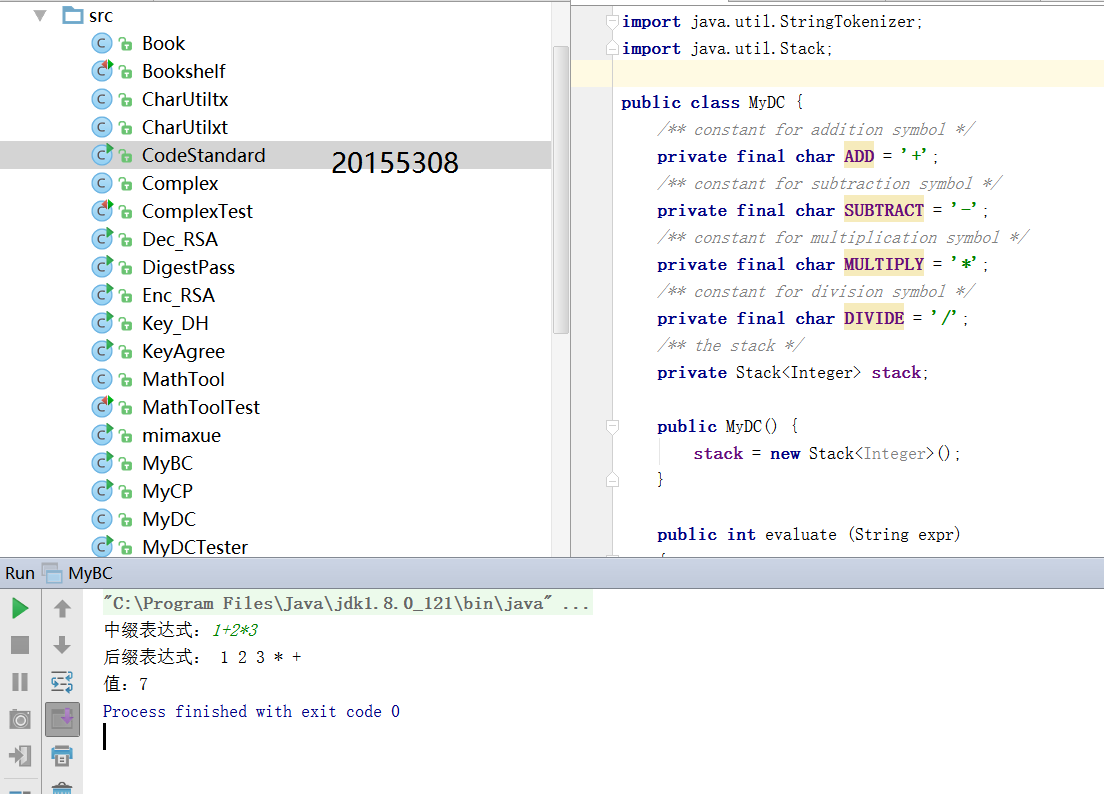Open the CharUtiltx class

(x=185, y=100)
